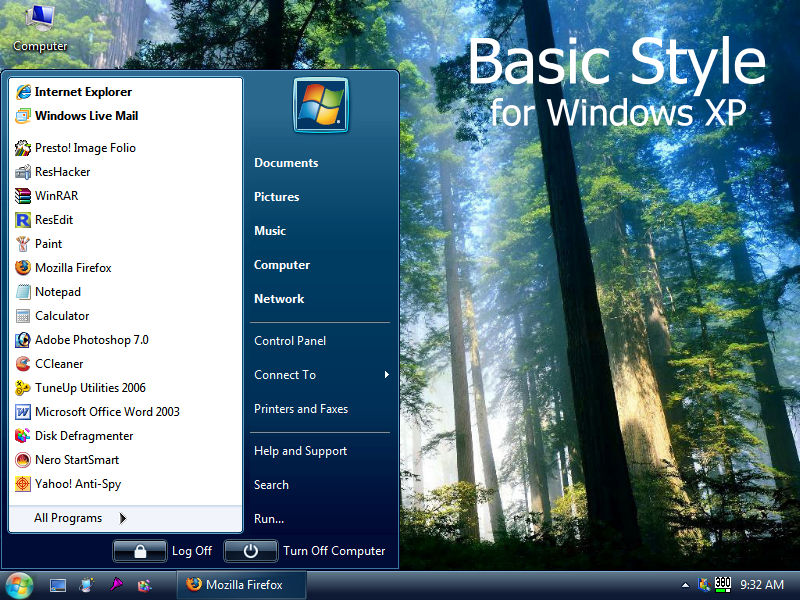Open Disk Defragmenter icon
Viewport: 800px width, 600px height.
coord(23,436)
